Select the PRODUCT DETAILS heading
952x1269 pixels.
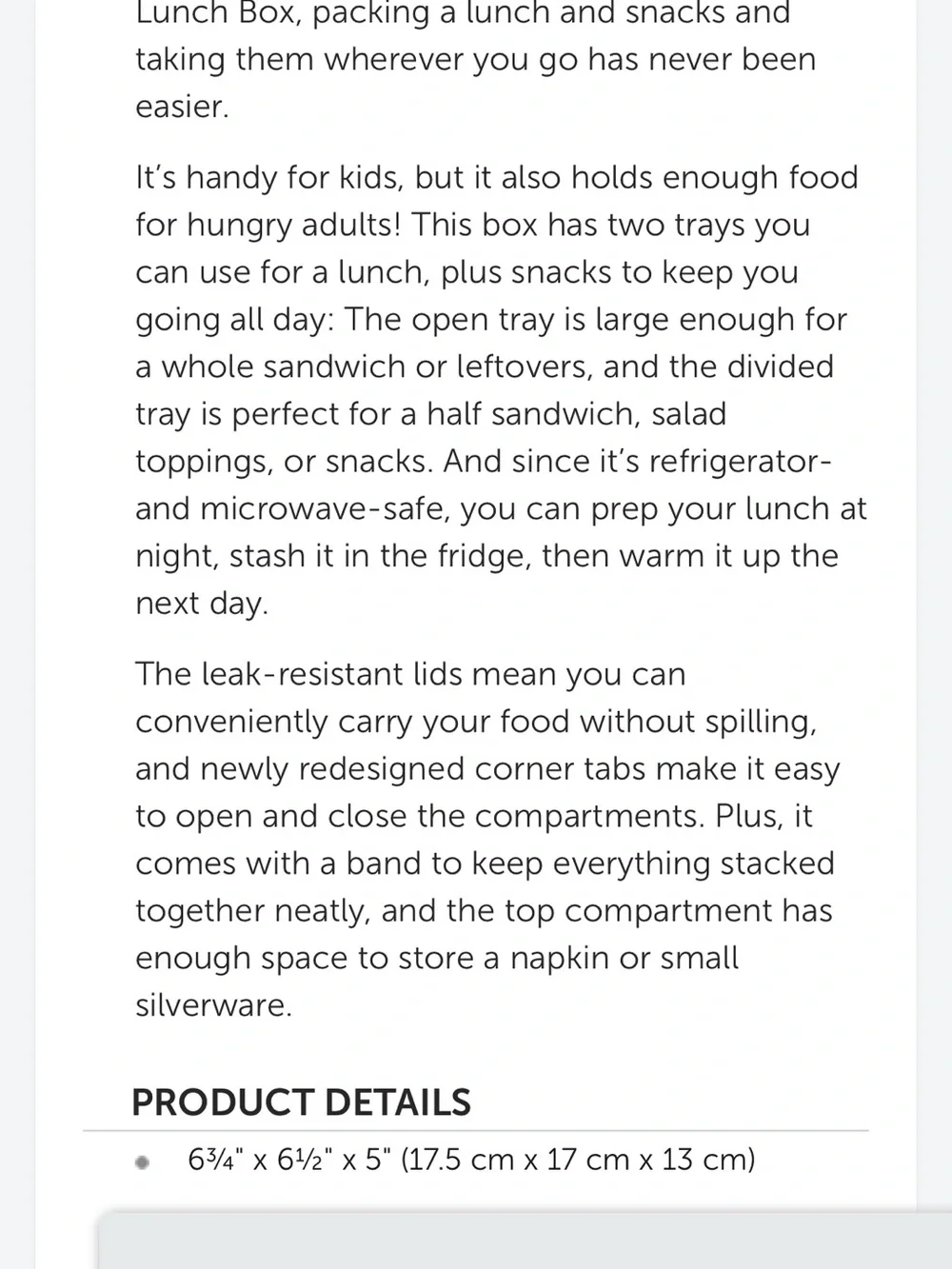(301, 1102)
